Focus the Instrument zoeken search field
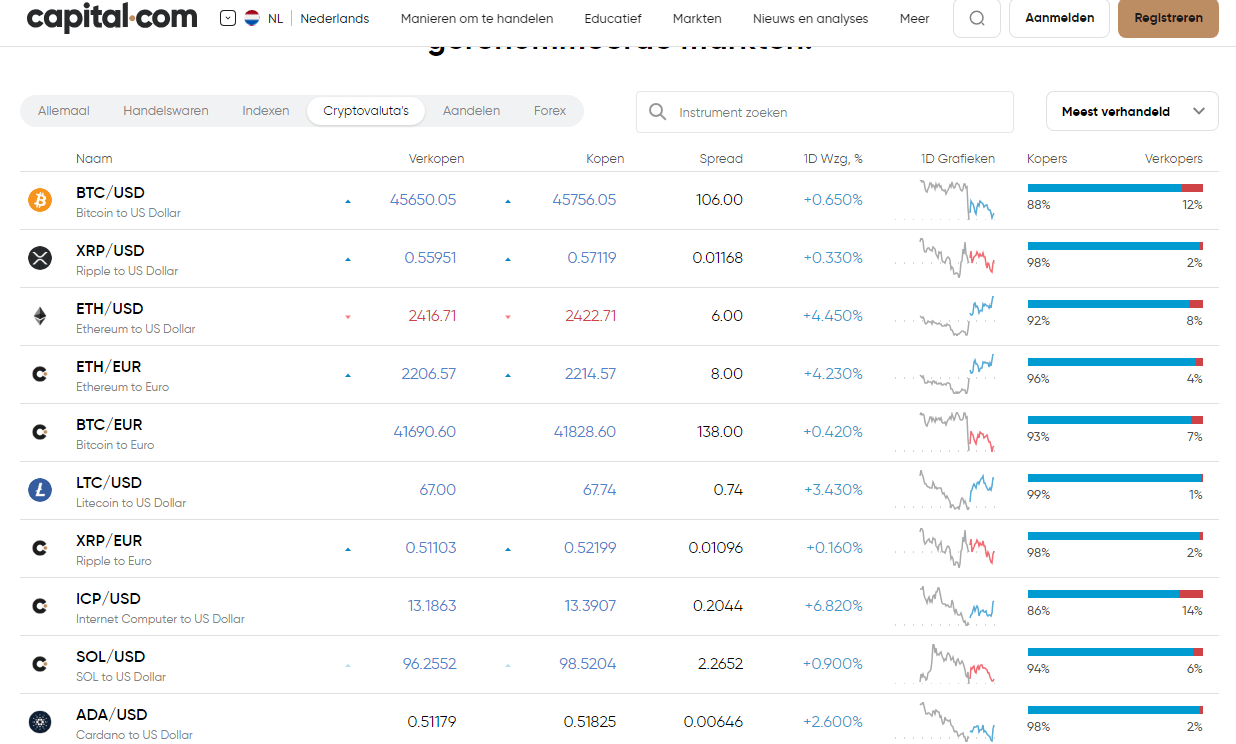The width and height of the screenshot is (1236, 744). click(x=825, y=112)
